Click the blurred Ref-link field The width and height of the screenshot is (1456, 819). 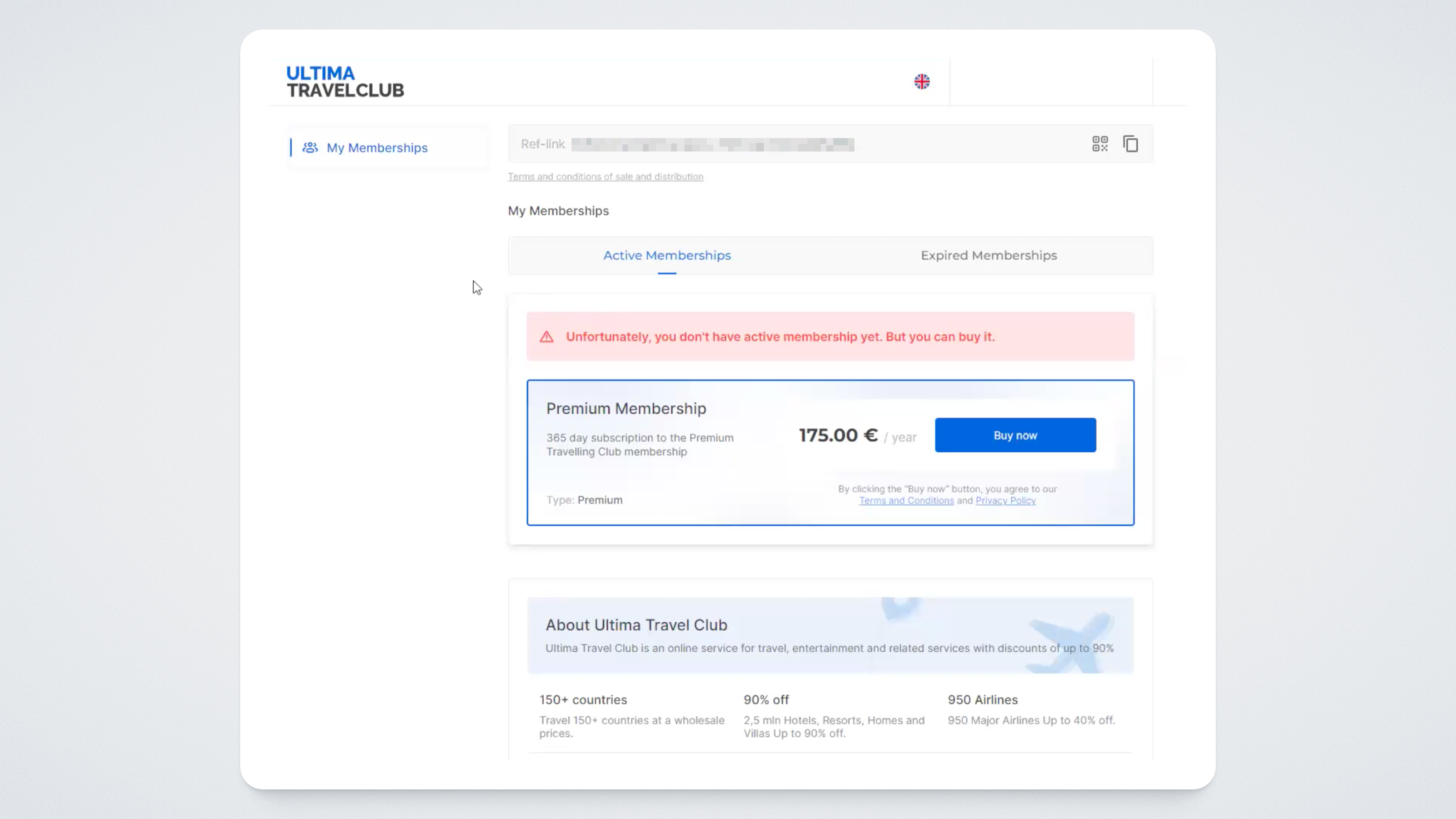pyautogui.click(x=712, y=145)
